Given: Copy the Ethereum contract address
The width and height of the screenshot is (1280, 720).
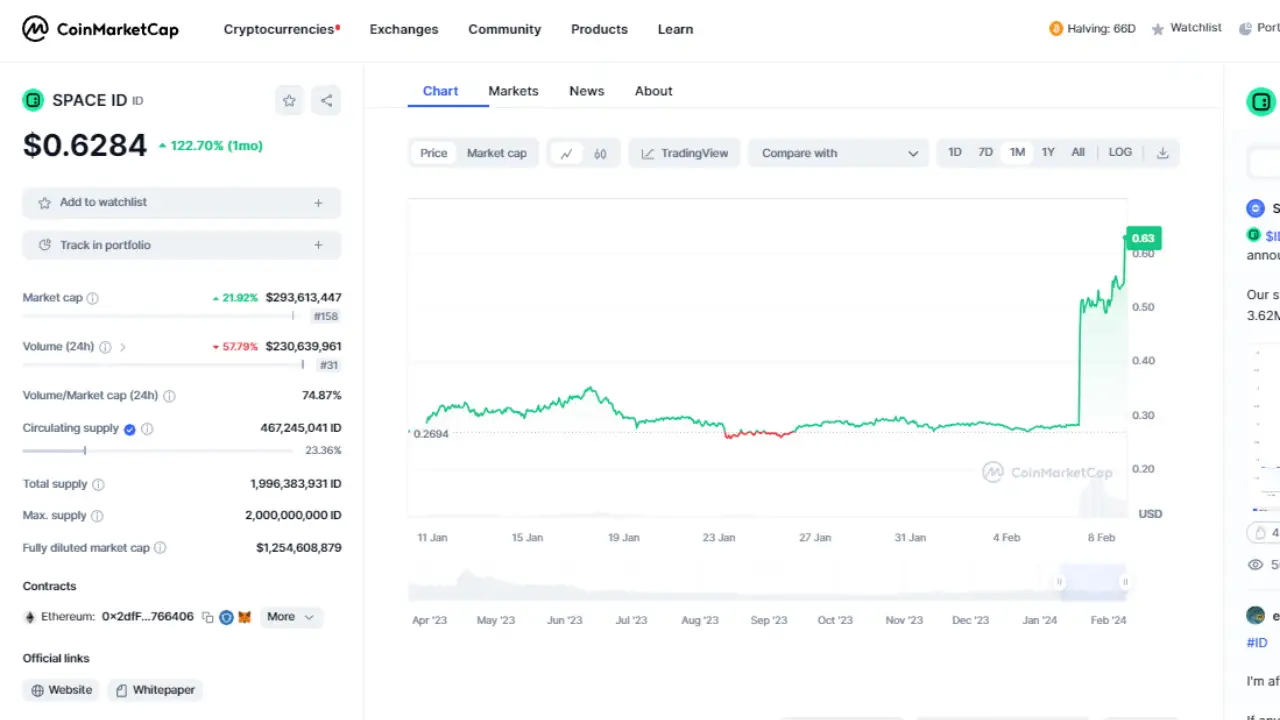Looking at the screenshot, I should (207, 617).
